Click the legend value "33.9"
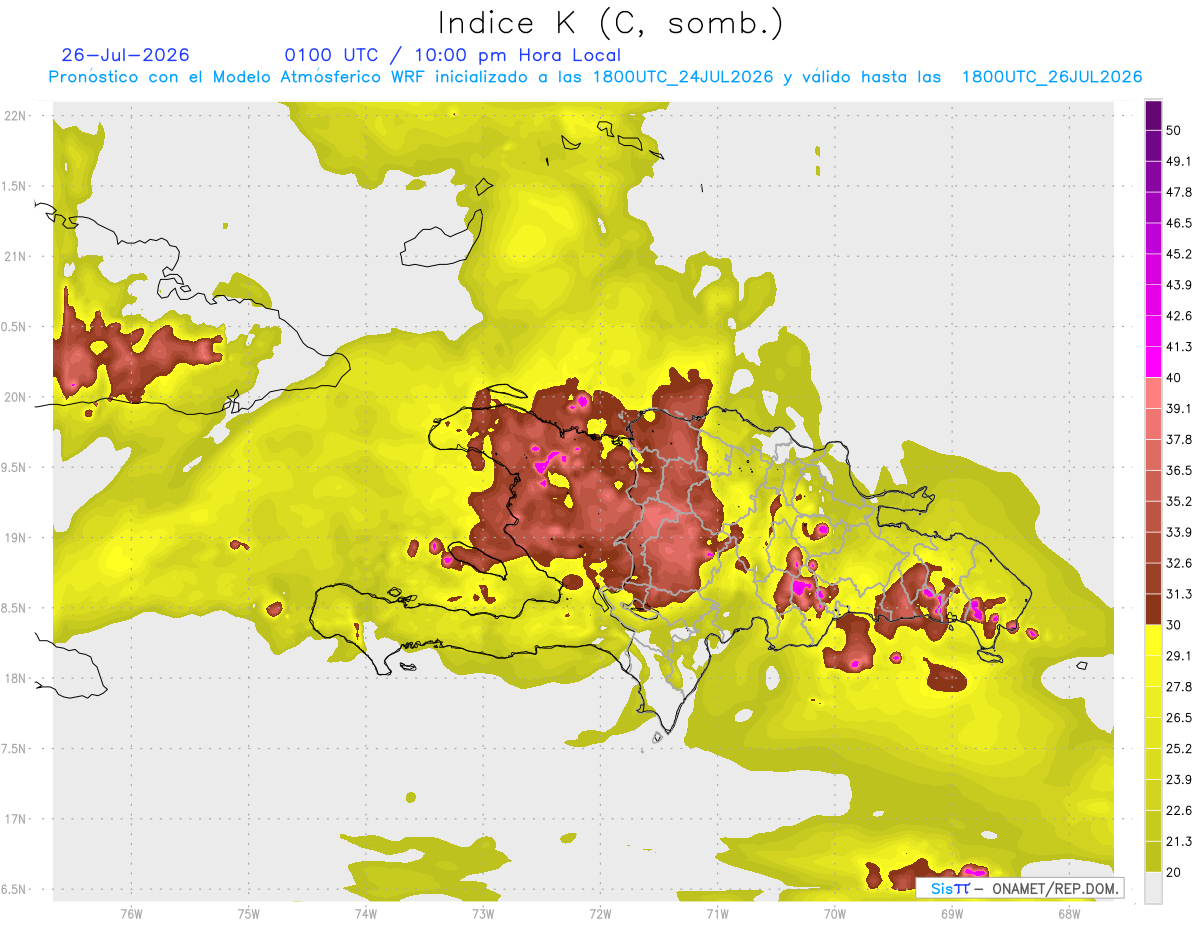The image size is (1200, 927). (1179, 532)
